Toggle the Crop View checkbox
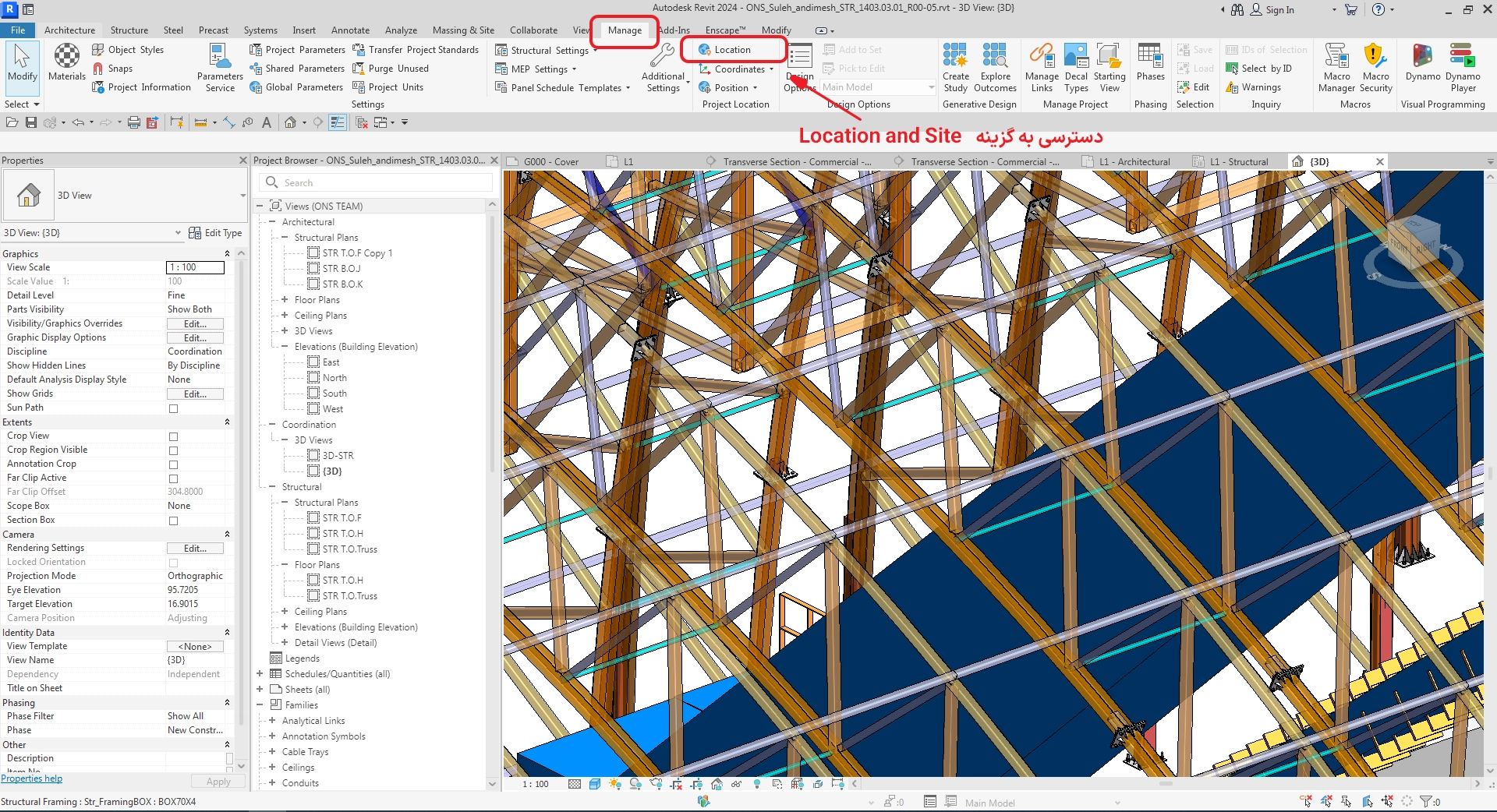This screenshot has width=1497, height=812. [173, 436]
